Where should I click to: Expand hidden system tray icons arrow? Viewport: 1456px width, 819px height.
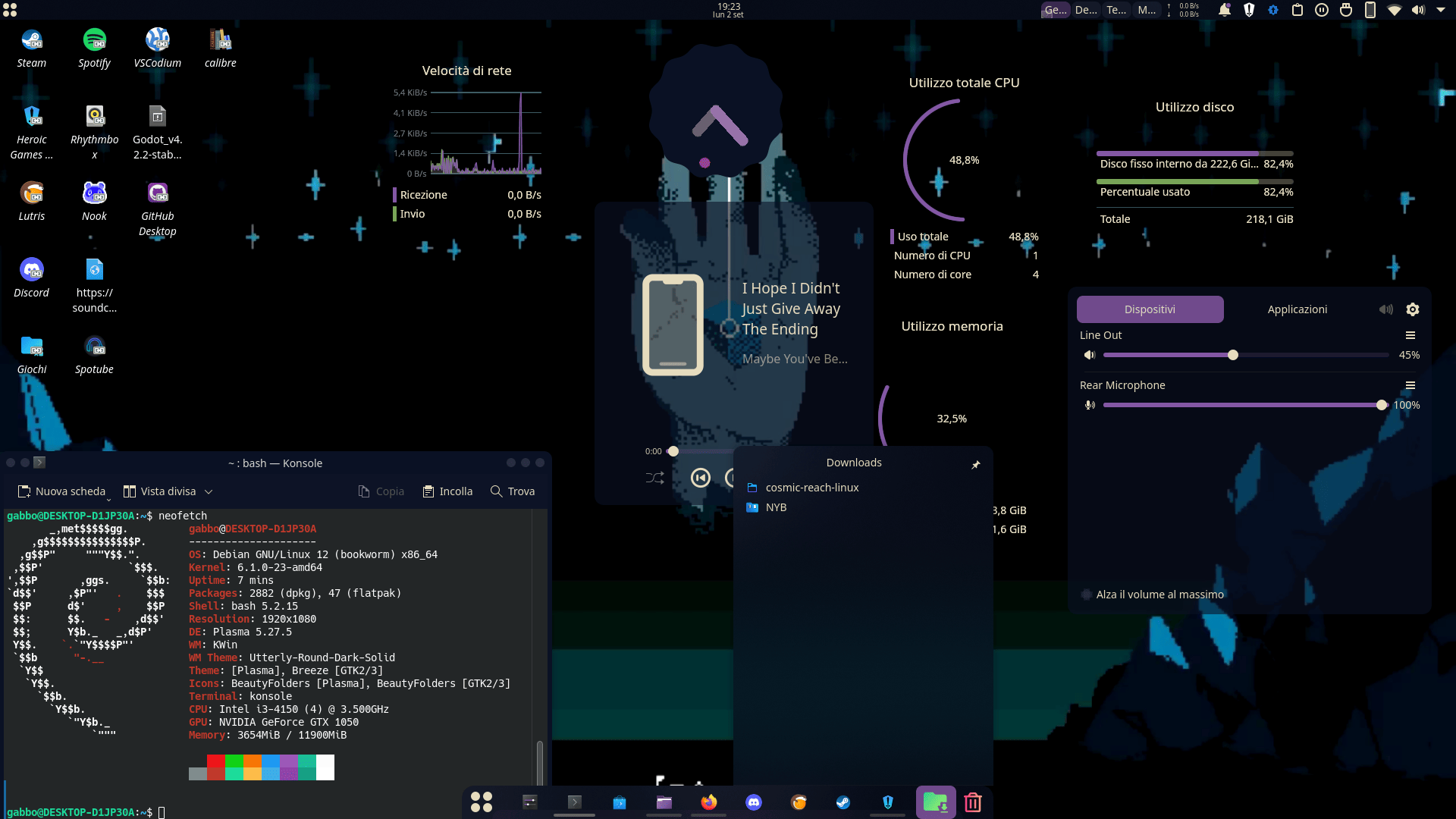click(x=1441, y=10)
